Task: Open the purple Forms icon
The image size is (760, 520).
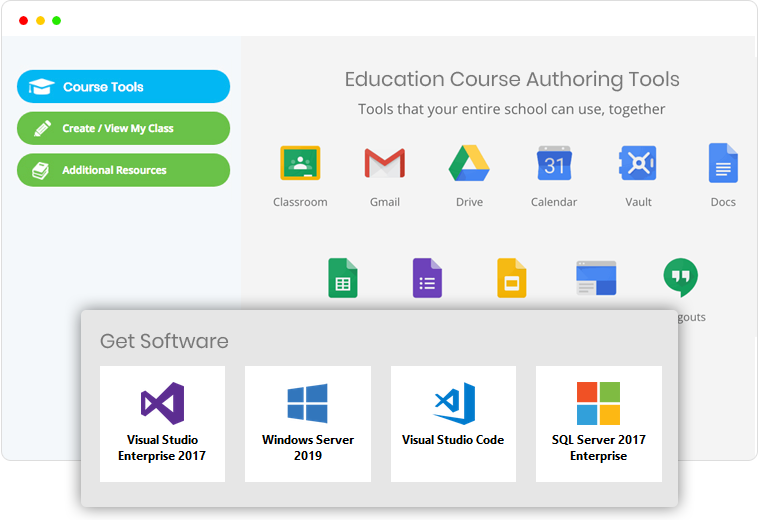Action: [427, 278]
